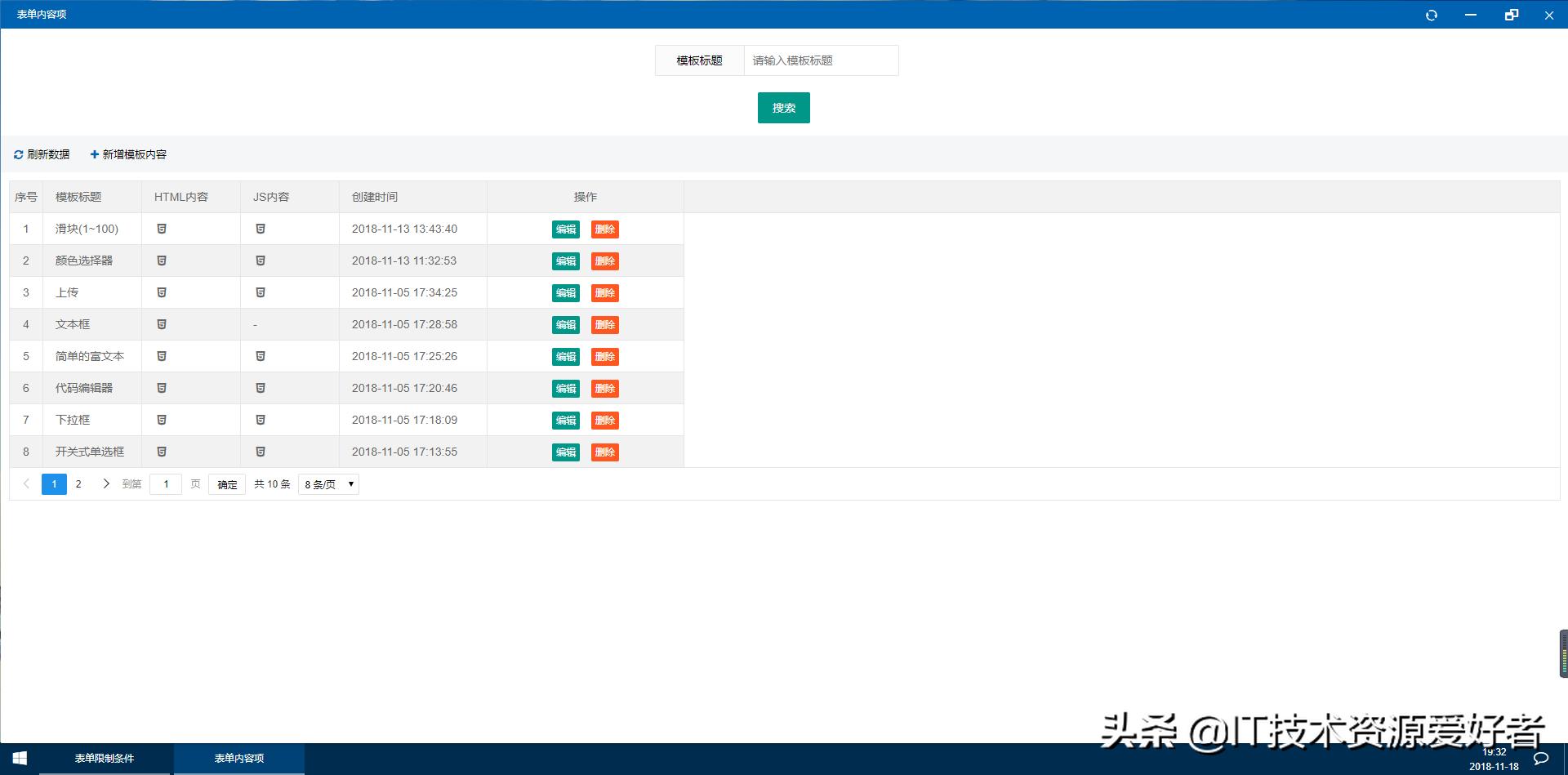This screenshot has width=1568, height=775.
Task: Click the HTML content icon for 滑块(1~100)
Action: tap(163, 229)
